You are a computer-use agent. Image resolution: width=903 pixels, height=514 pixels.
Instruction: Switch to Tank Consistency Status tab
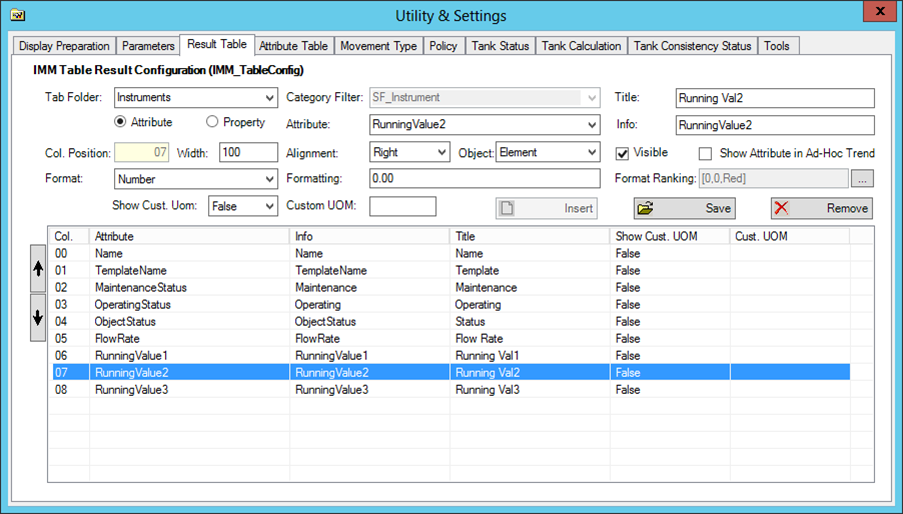pyautogui.click(x=692, y=46)
